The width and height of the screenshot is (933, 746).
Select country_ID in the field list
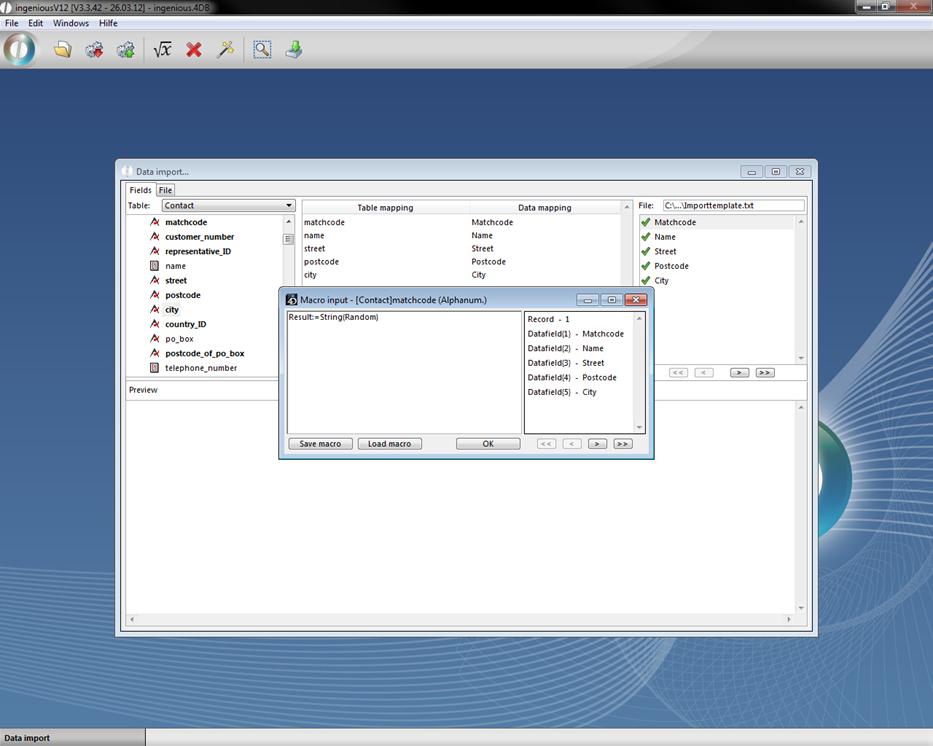tap(185, 324)
